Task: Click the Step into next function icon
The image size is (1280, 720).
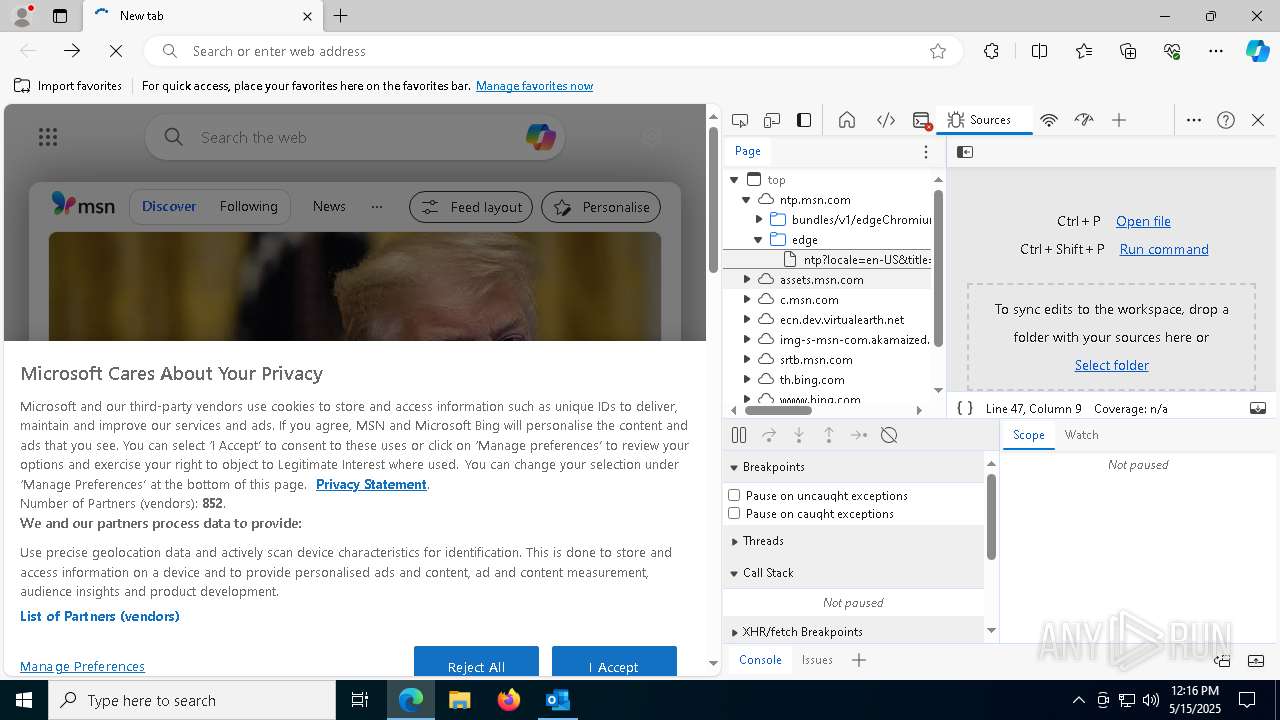Action: coord(799,435)
